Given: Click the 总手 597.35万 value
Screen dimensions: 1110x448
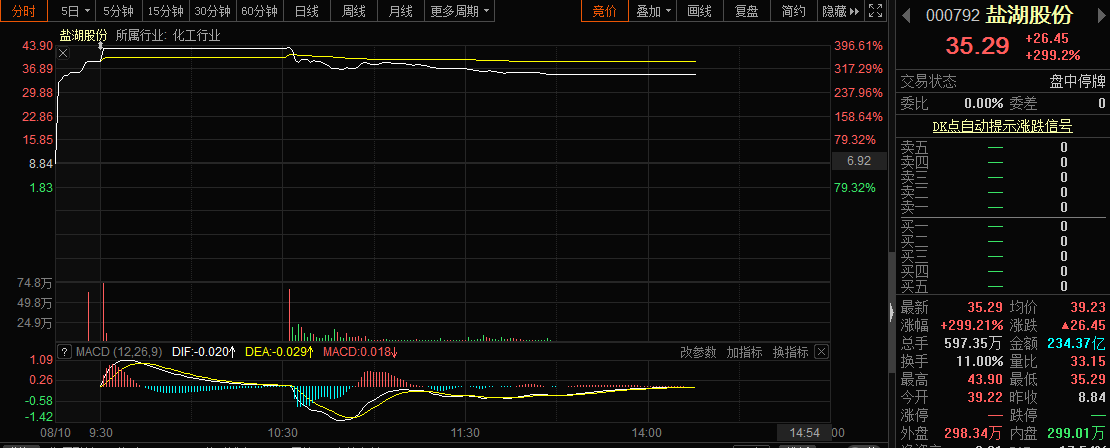Looking at the screenshot, I should click(x=974, y=344).
